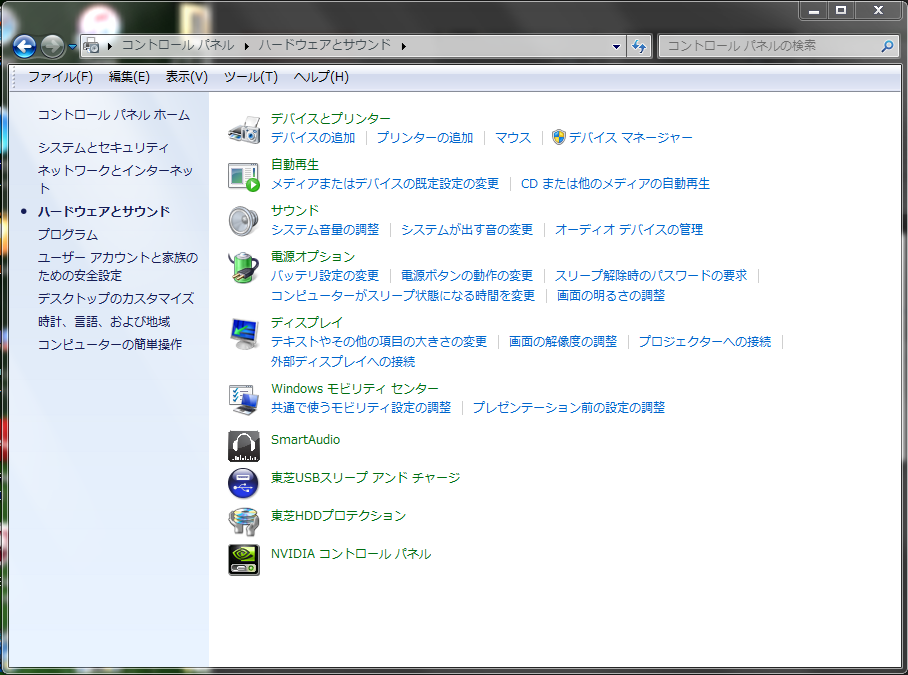Click テキストやその他の項目の大きさの変更 link
This screenshot has height=675, width=908.
coord(379,342)
